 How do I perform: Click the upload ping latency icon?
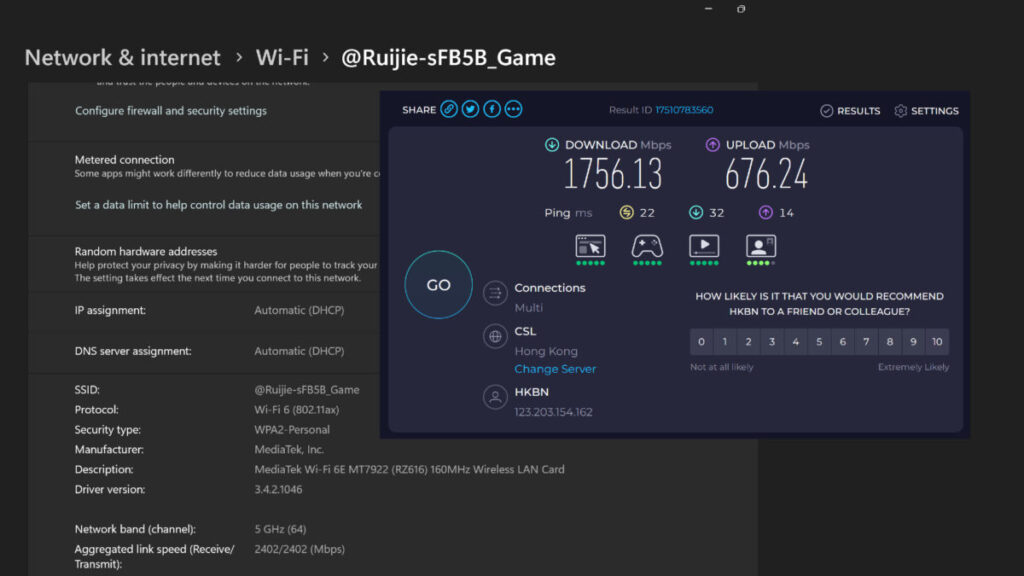point(765,212)
